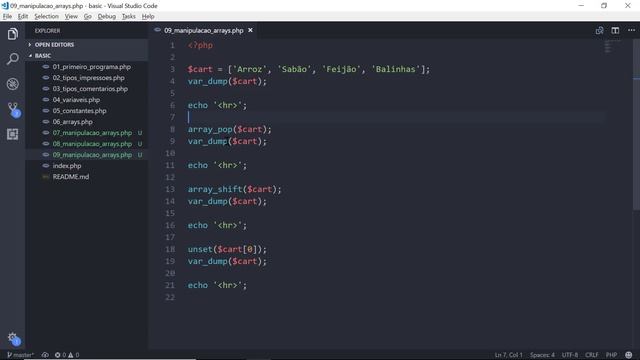Click Ln 7, Col 1 status entry

[508, 355]
